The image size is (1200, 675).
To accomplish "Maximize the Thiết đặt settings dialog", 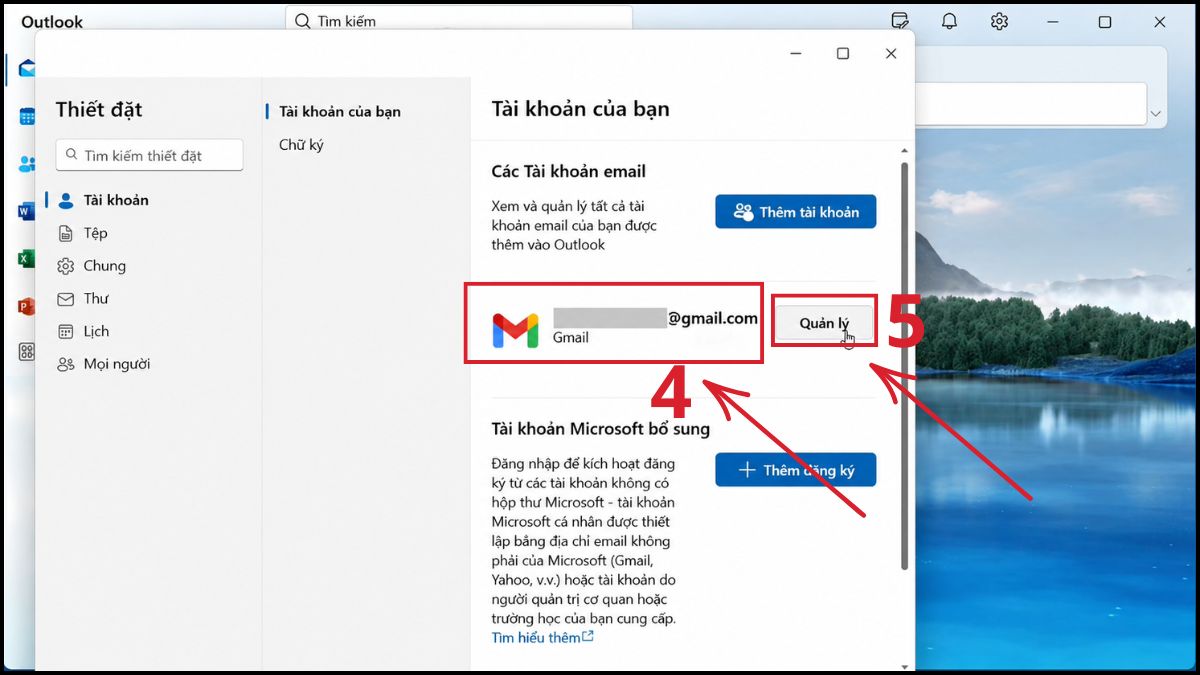I will click(x=843, y=54).
